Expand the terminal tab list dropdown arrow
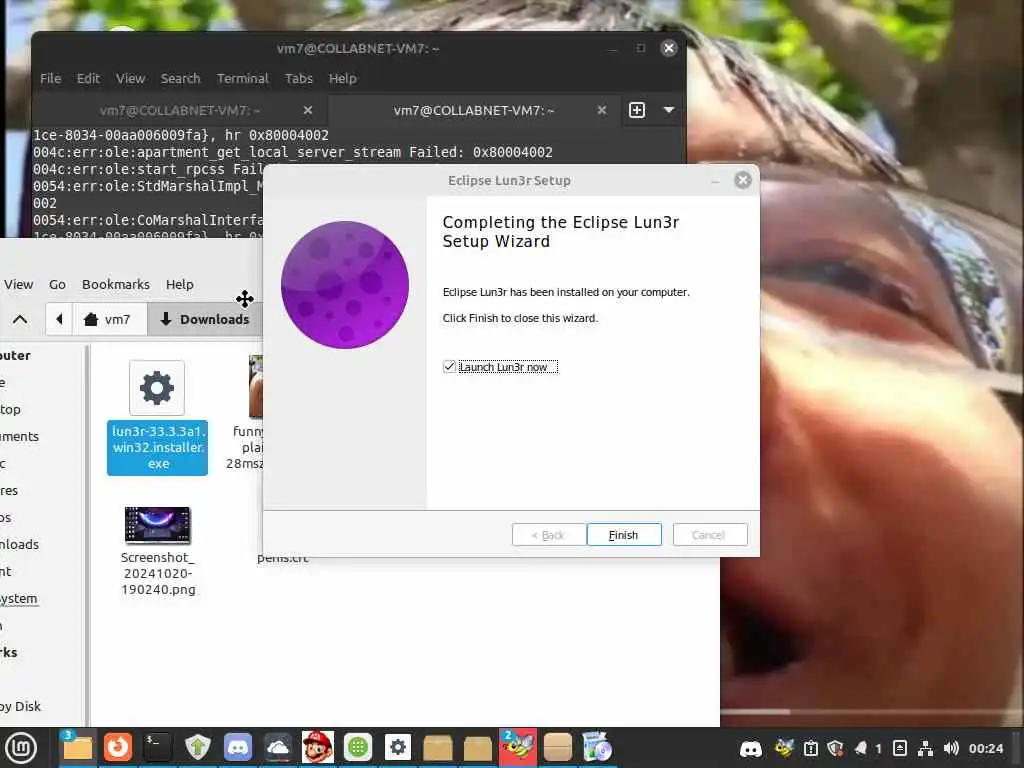The image size is (1024, 768). (x=669, y=110)
